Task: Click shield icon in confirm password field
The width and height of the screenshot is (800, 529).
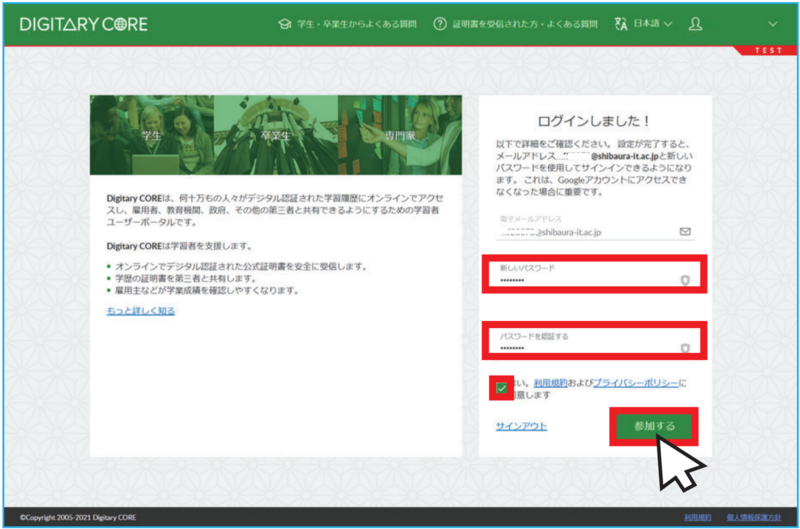Action: 685,348
